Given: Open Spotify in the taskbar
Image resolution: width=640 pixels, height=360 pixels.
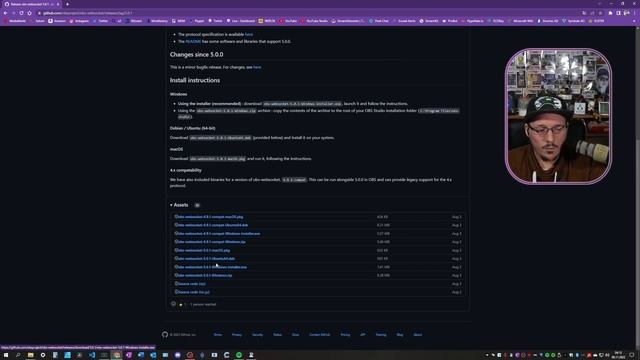Looking at the screenshot, I should click(239, 355).
